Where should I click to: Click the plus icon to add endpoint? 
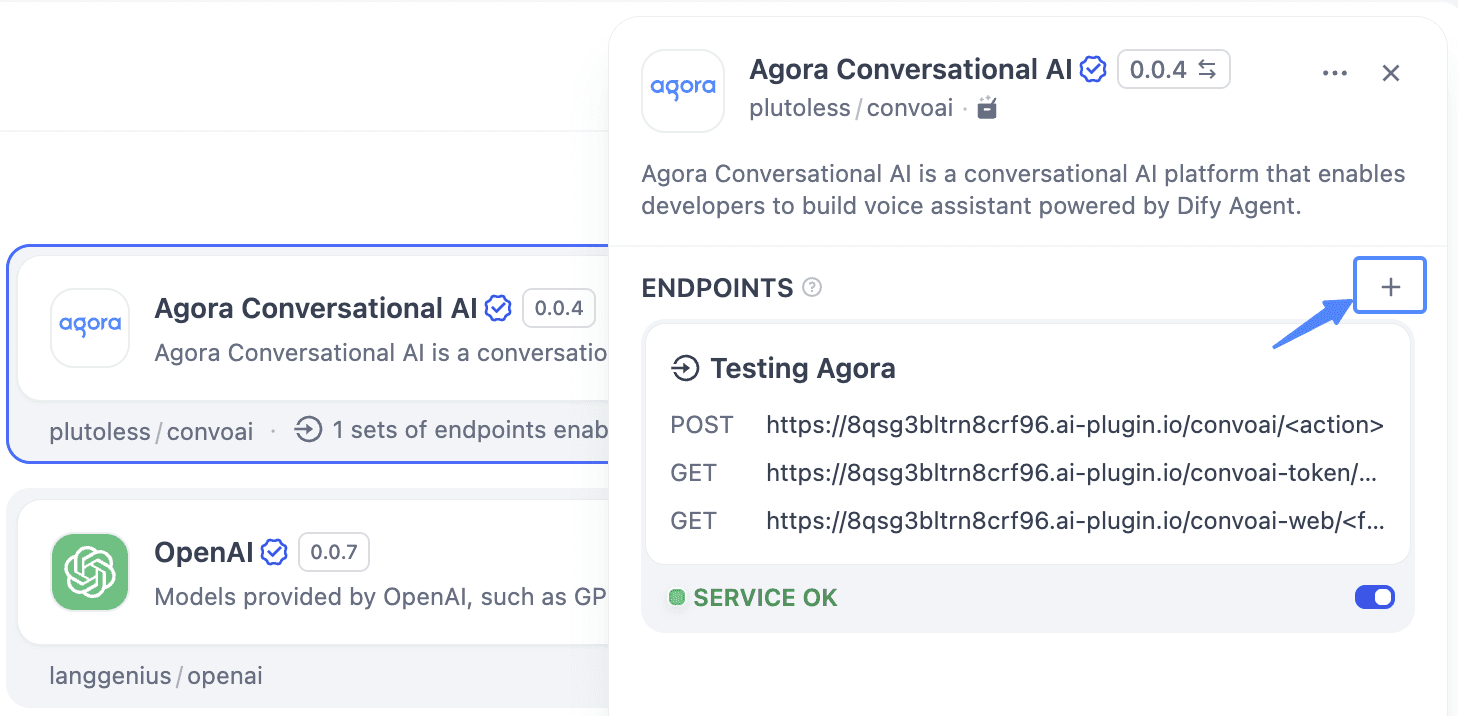(1390, 287)
